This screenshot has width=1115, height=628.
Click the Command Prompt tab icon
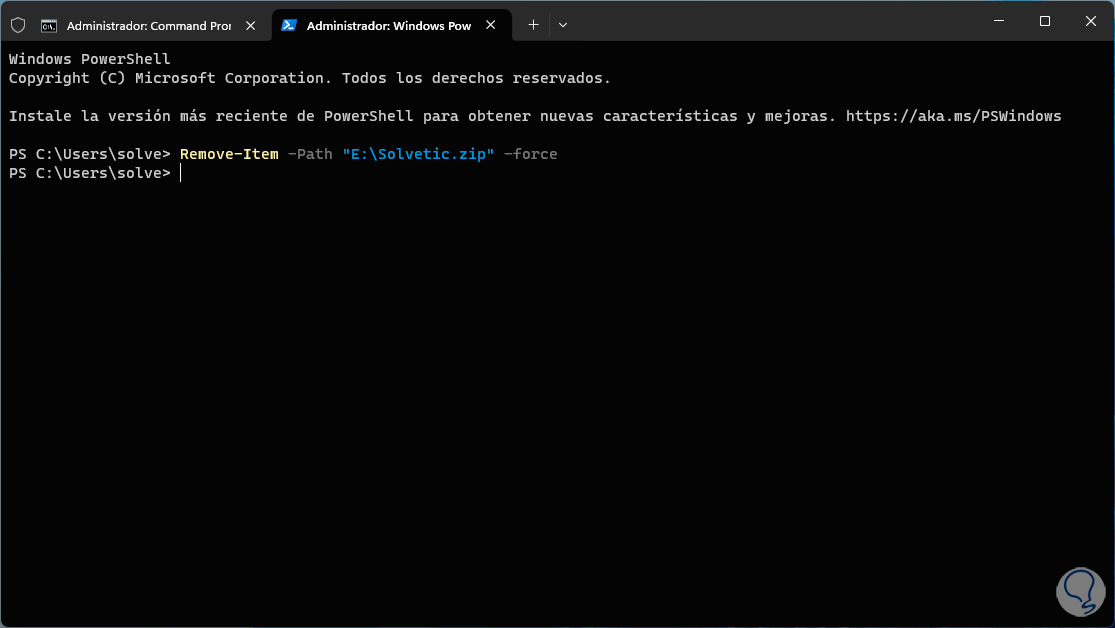(x=49, y=25)
